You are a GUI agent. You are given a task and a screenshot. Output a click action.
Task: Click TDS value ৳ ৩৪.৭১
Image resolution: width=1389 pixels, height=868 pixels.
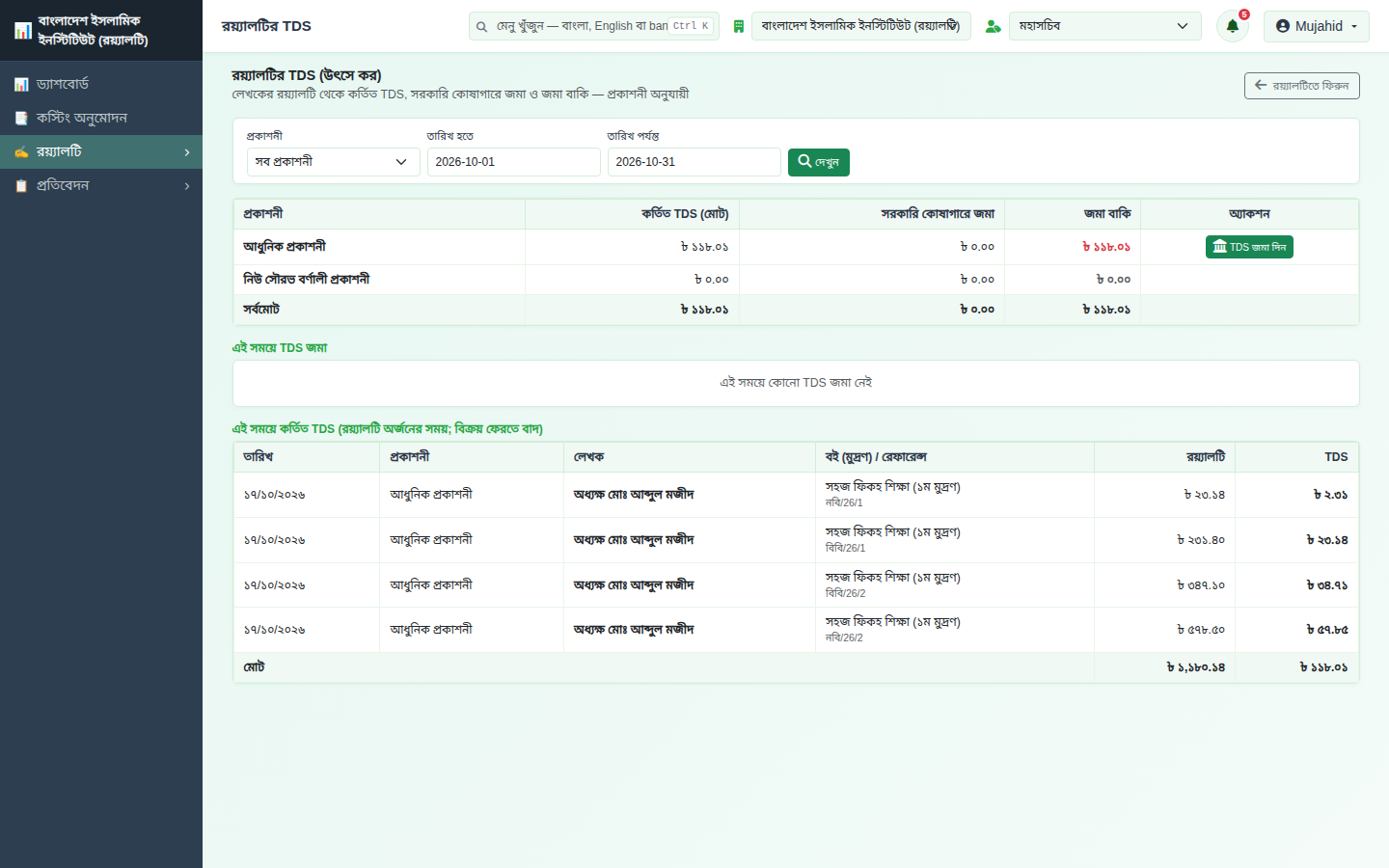click(1327, 585)
